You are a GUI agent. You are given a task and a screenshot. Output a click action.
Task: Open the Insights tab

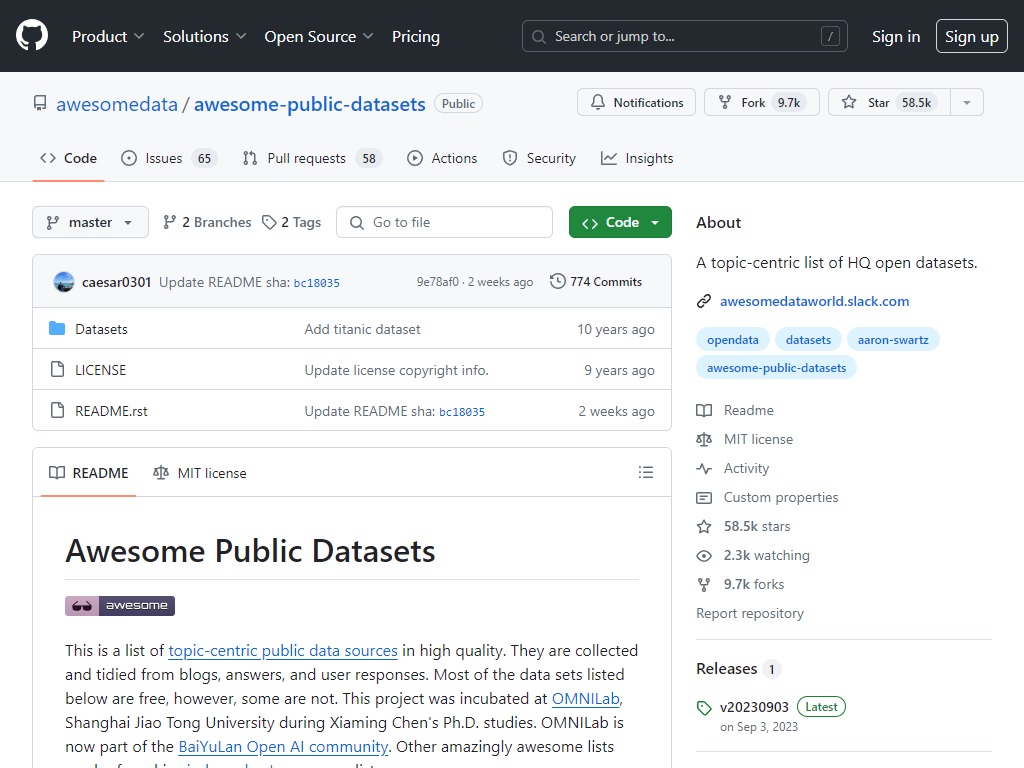(x=637, y=158)
